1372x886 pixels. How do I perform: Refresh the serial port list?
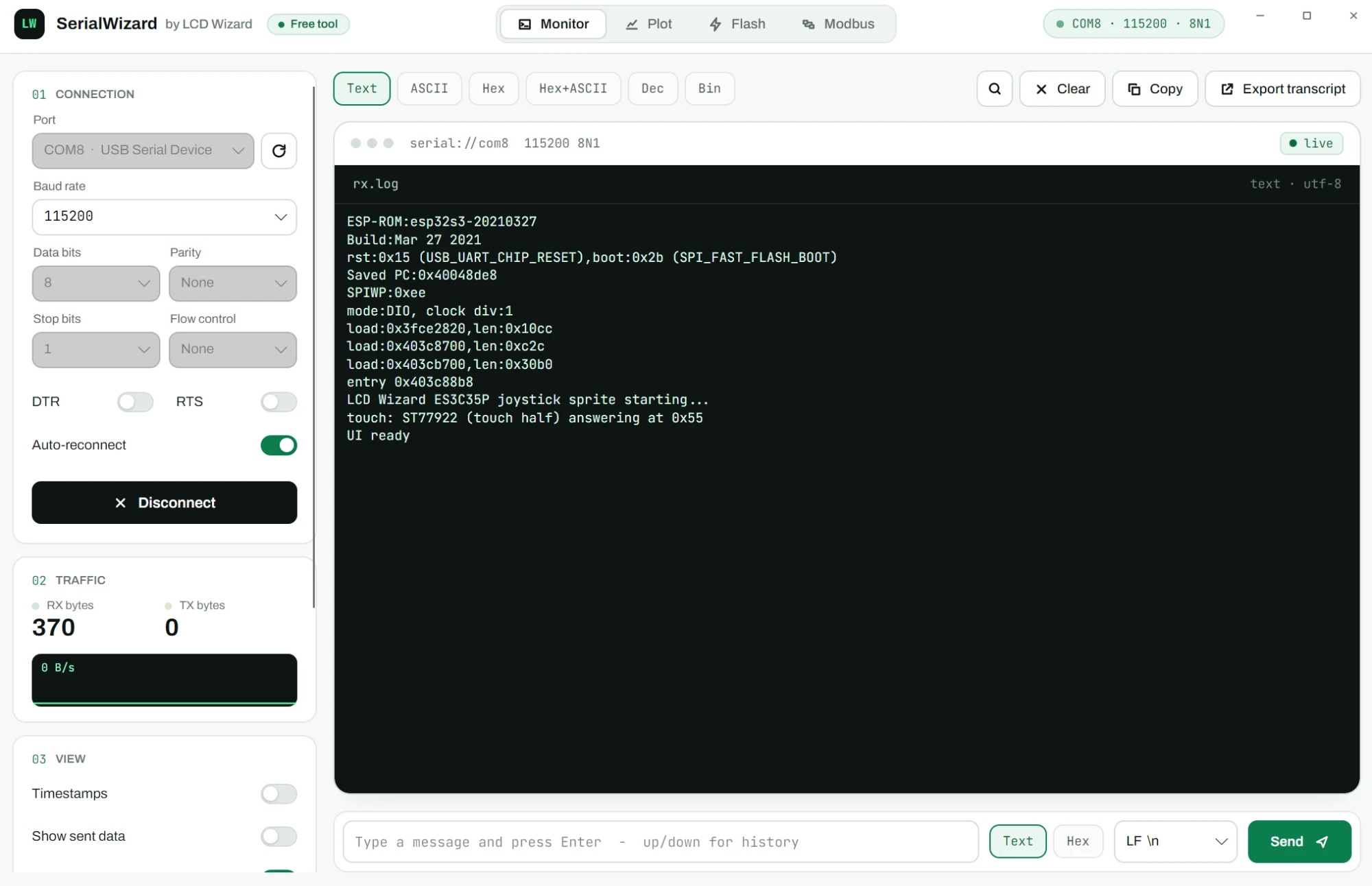(279, 151)
